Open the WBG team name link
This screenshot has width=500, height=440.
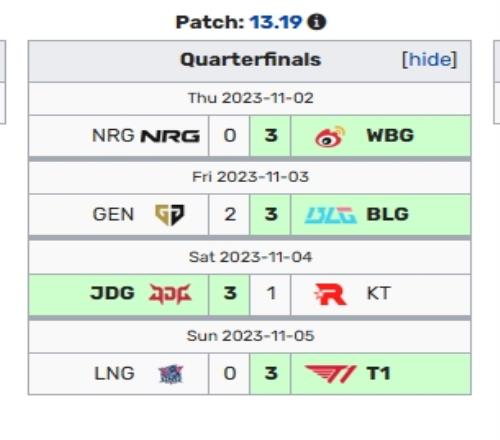pos(390,136)
